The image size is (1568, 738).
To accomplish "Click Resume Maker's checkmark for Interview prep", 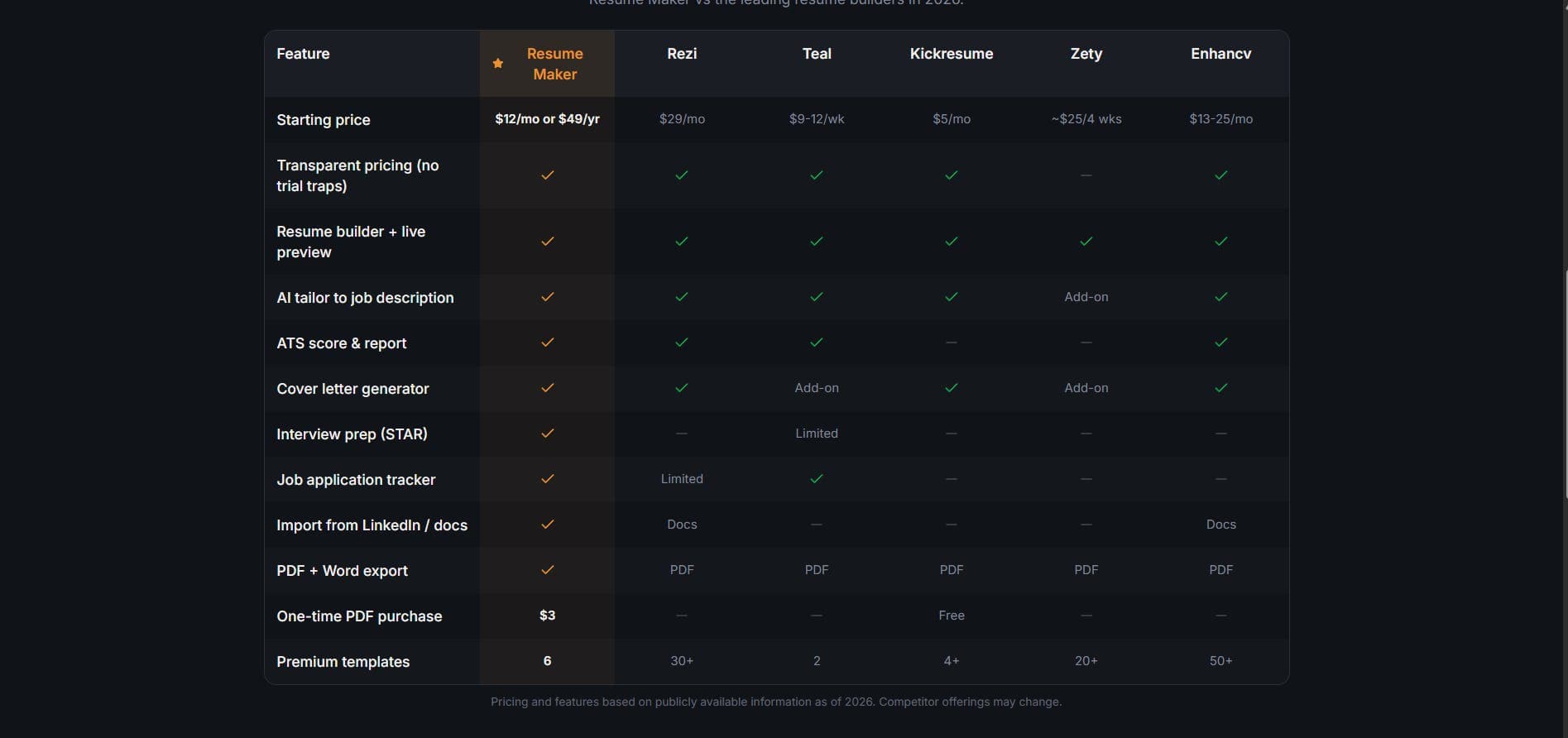I will point(547,434).
